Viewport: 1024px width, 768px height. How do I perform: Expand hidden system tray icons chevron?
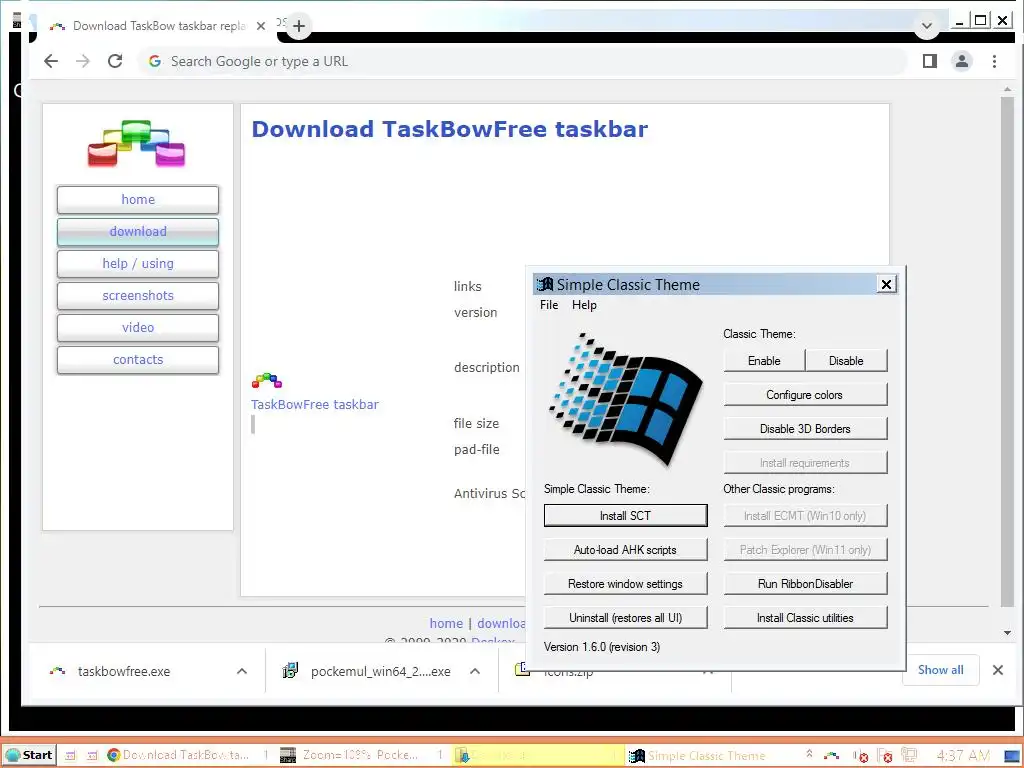809,754
